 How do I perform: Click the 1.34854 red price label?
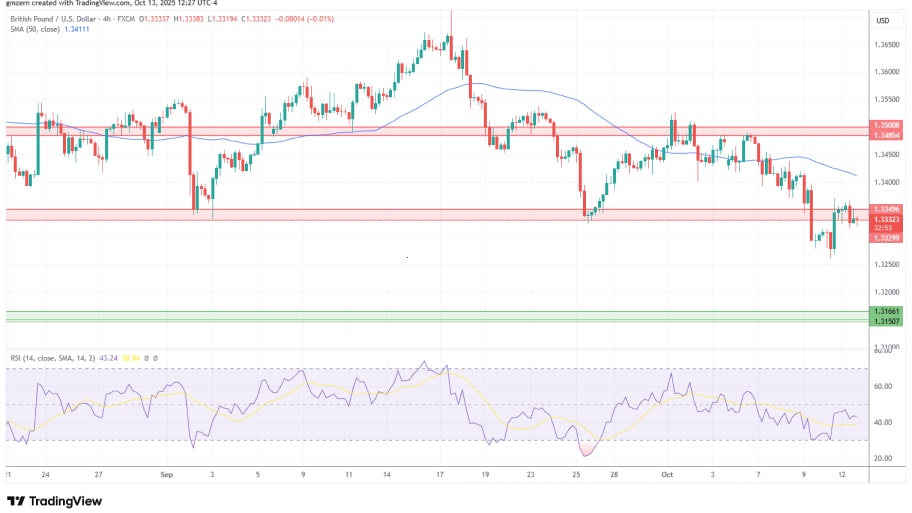[x=886, y=136]
